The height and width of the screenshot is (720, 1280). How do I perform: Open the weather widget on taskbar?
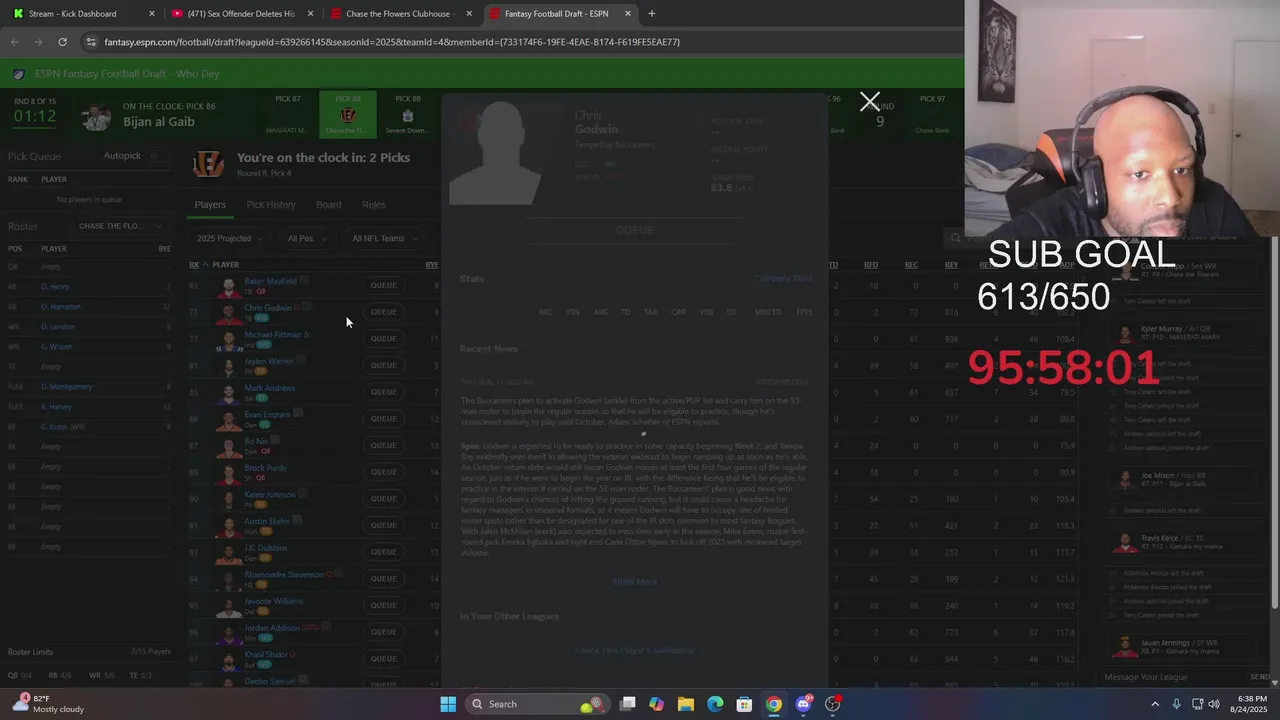(48, 704)
